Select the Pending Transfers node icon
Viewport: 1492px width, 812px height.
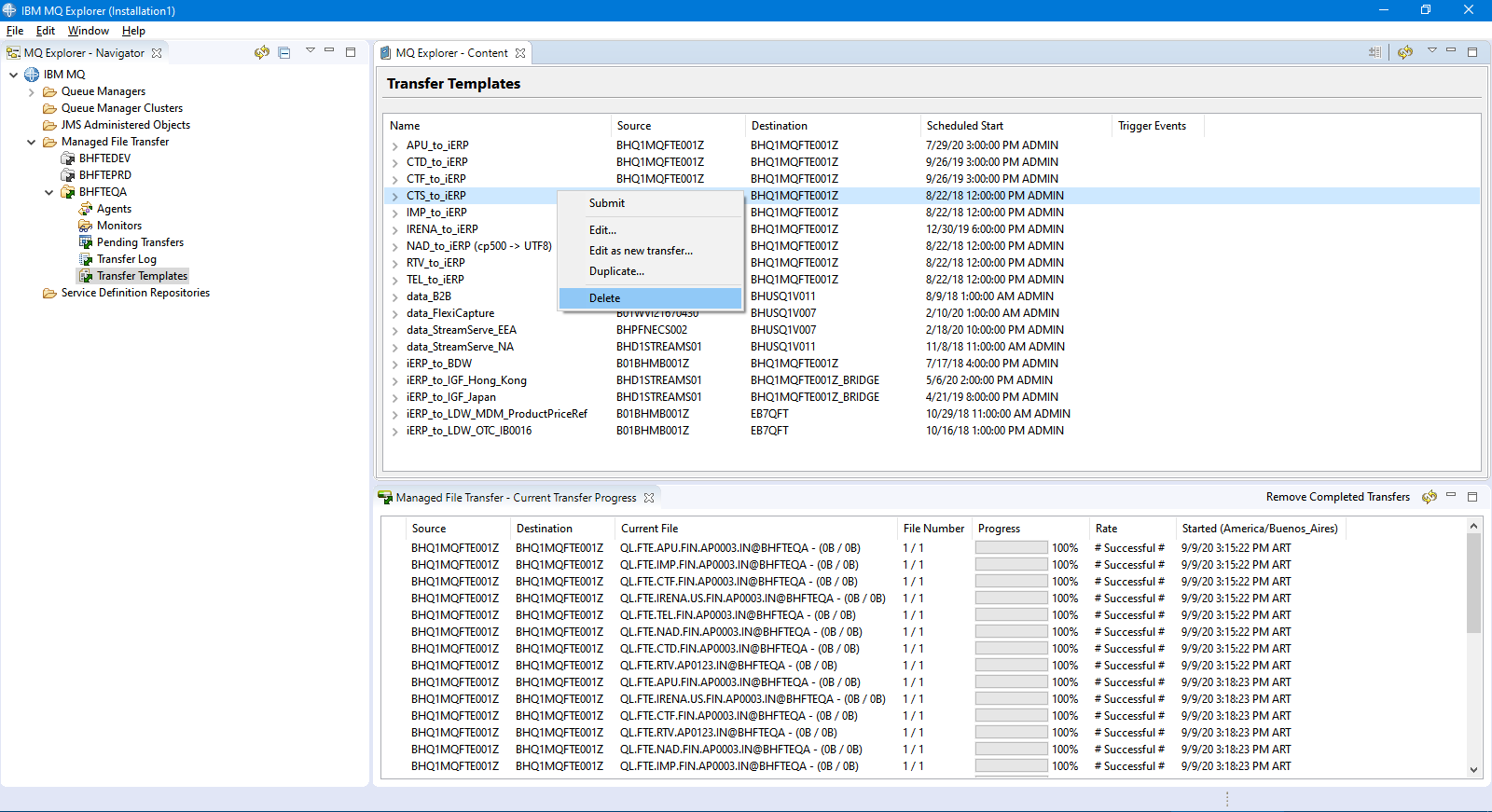[85, 242]
